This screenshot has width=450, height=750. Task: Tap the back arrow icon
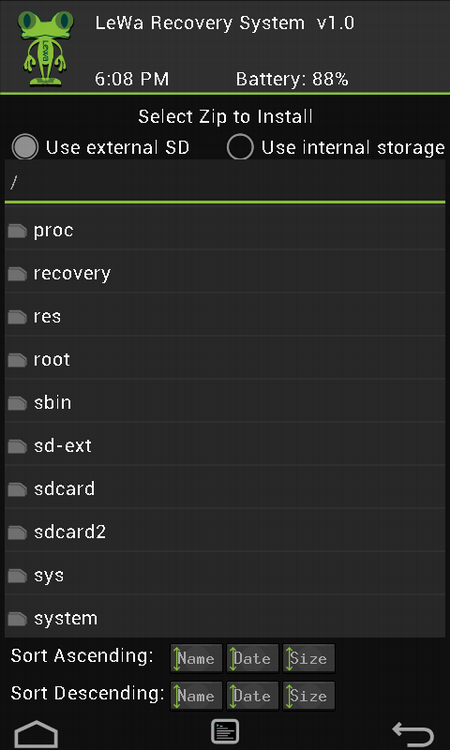[413, 734]
